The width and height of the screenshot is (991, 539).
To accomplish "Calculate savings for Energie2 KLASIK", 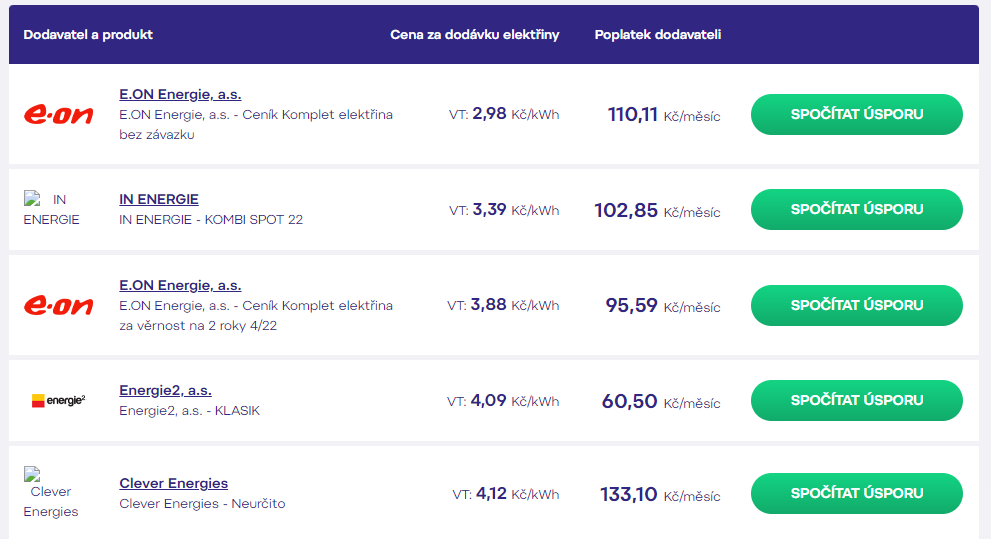I will coord(856,400).
